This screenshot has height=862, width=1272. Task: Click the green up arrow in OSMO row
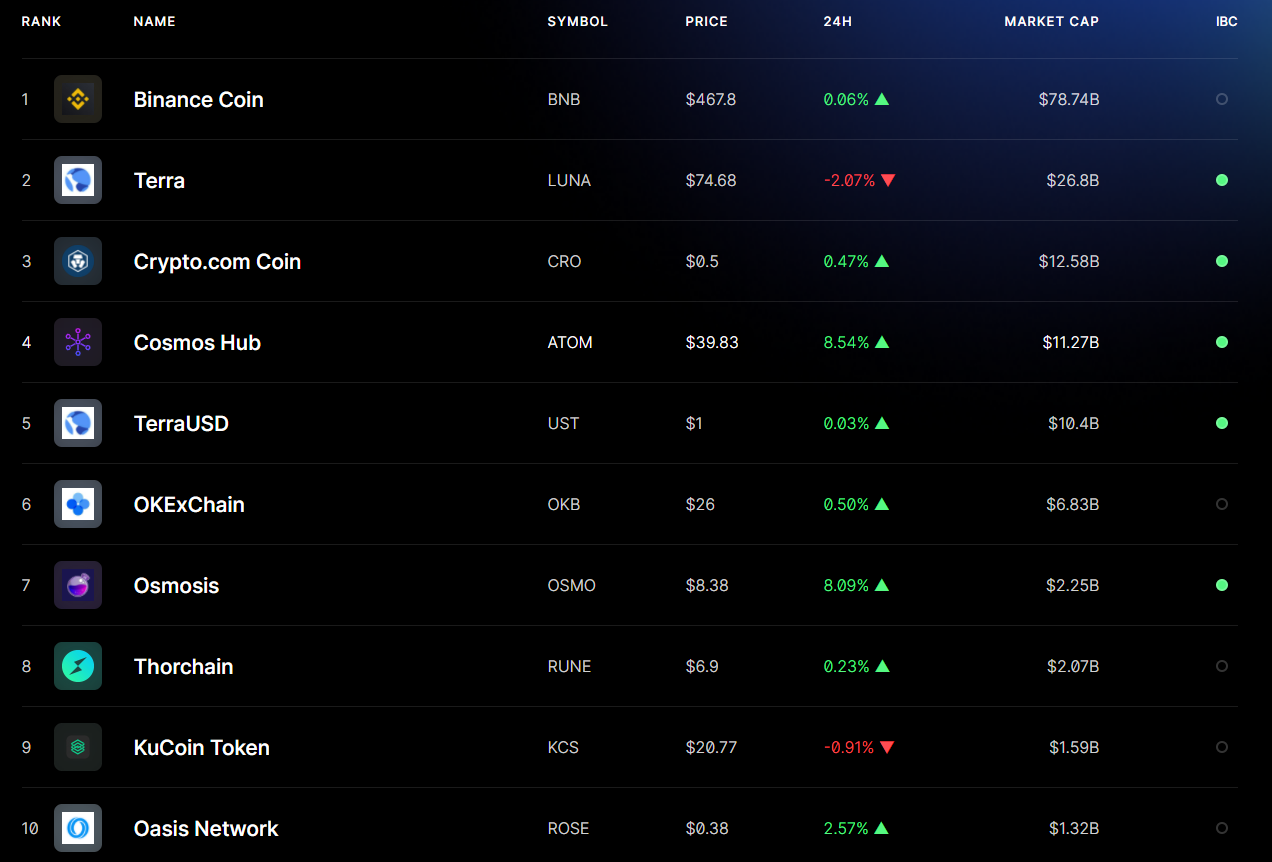[x=882, y=585]
